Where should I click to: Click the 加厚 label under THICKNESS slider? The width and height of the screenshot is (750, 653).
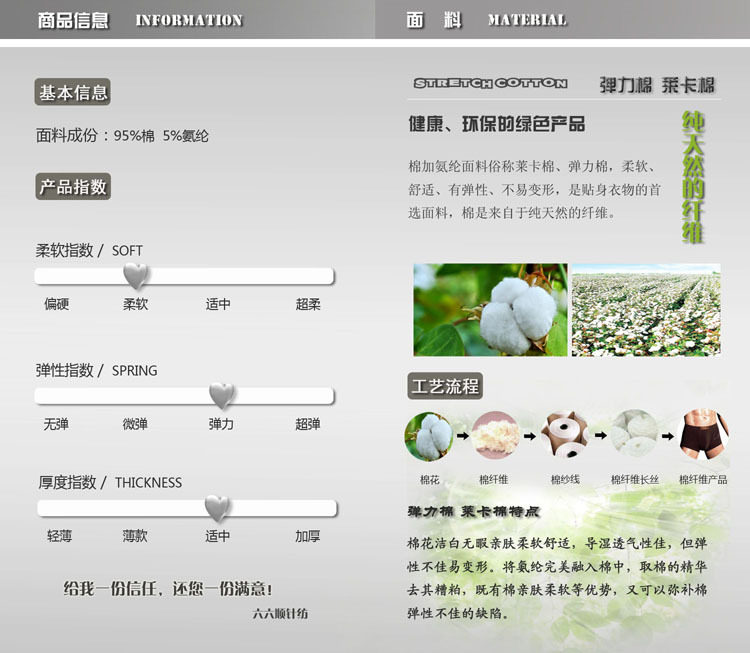pyautogui.click(x=308, y=536)
